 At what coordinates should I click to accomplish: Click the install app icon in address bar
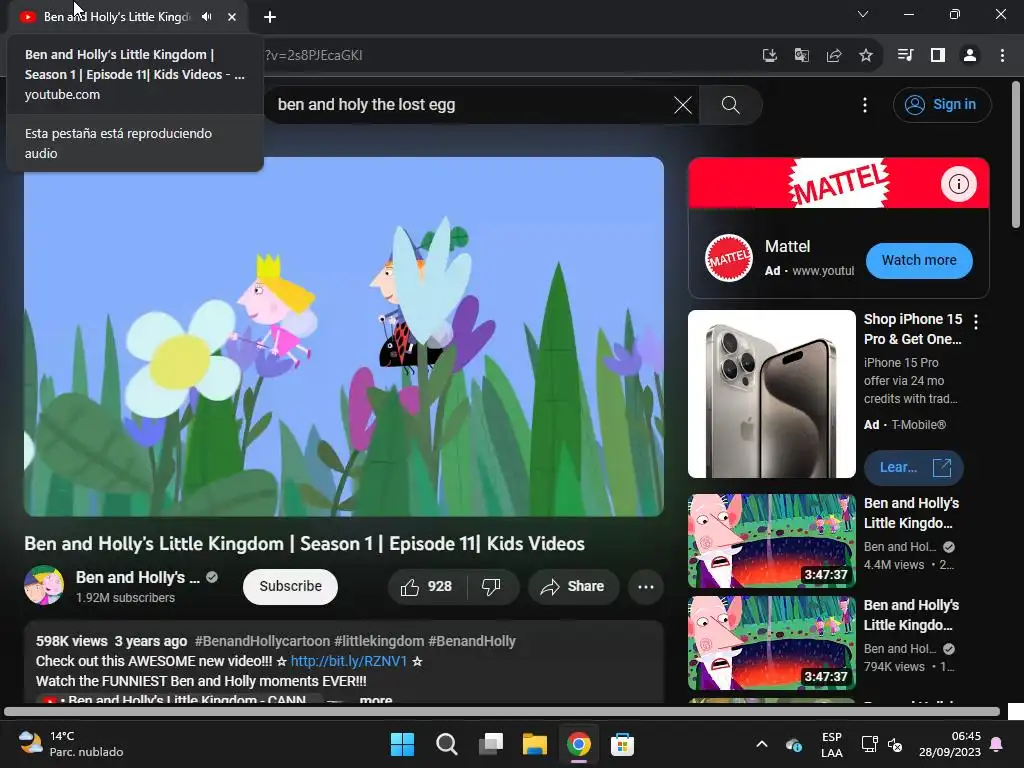tap(770, 56)
